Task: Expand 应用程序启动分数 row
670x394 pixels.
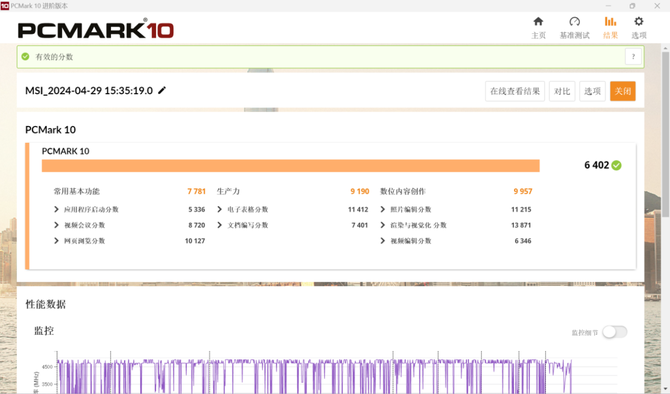Action: [56, 209]
